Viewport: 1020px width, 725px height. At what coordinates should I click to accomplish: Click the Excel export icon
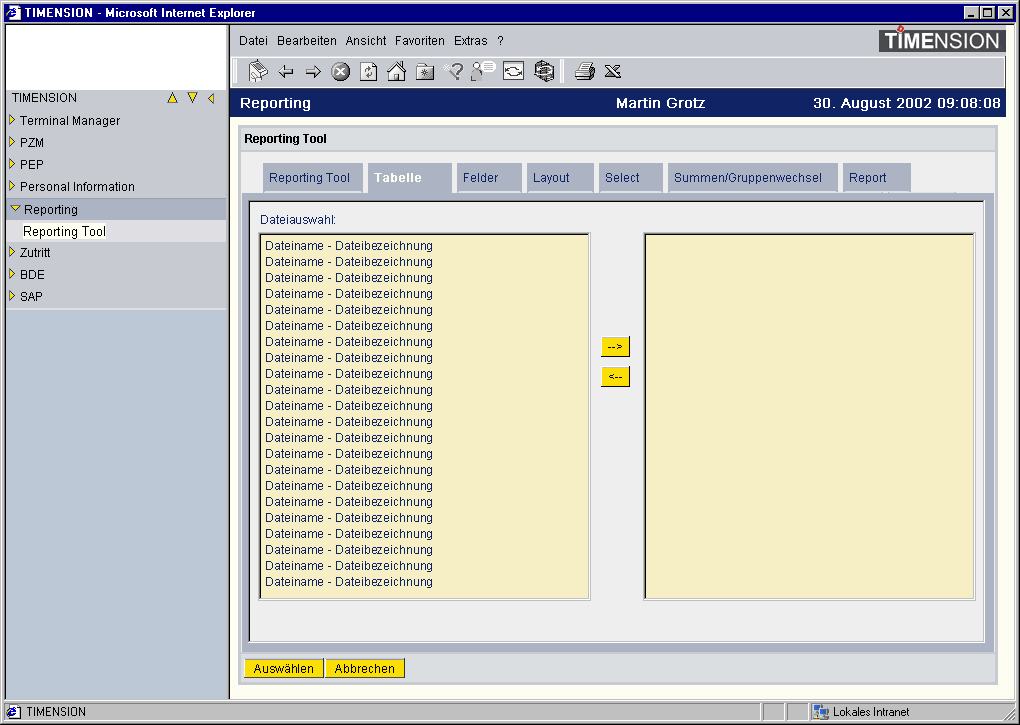pos(613,71)
